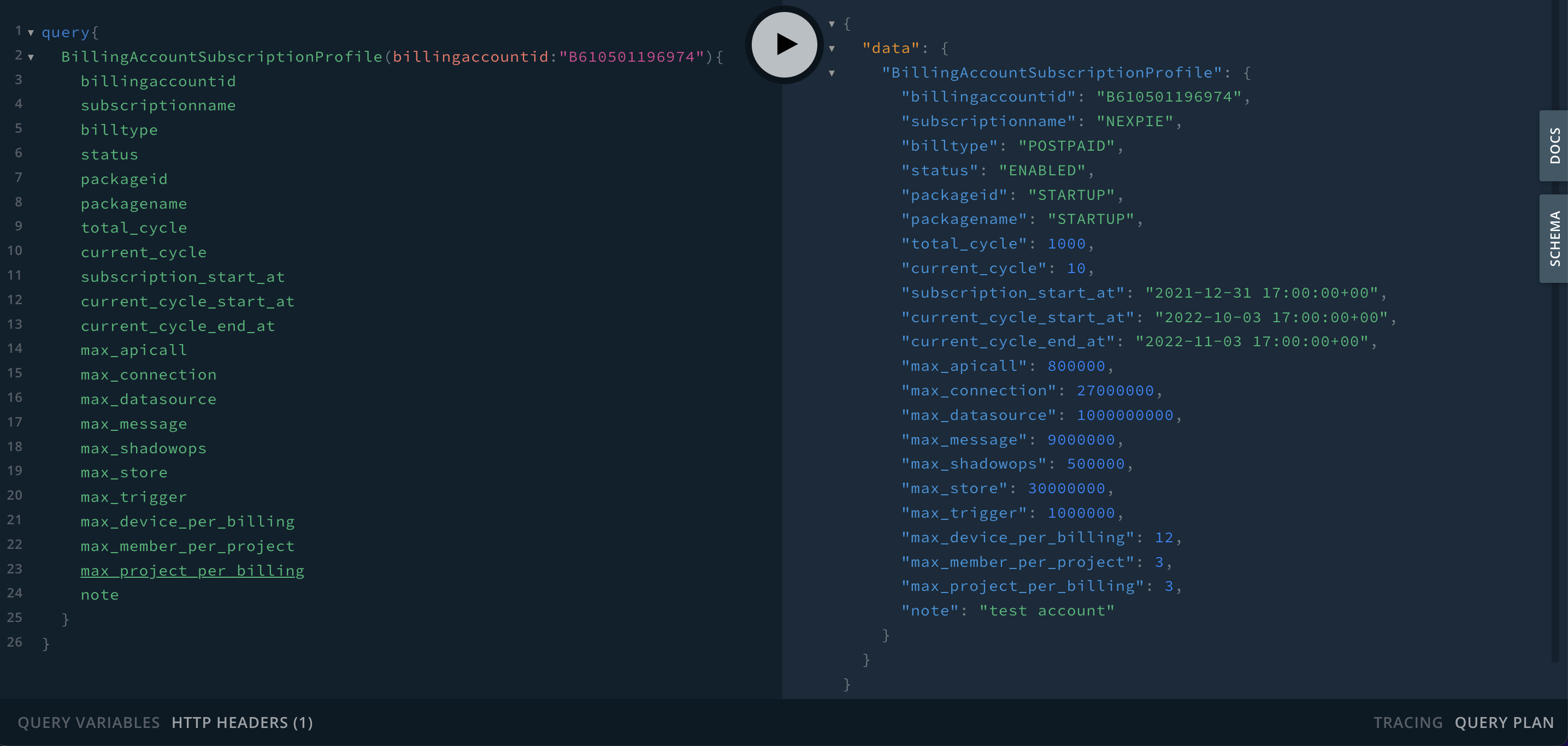Screen dimensions: 1568x746
Task: Click the "ENABLED" status value
Action: pyautogui.click(x=1042, y=170)
